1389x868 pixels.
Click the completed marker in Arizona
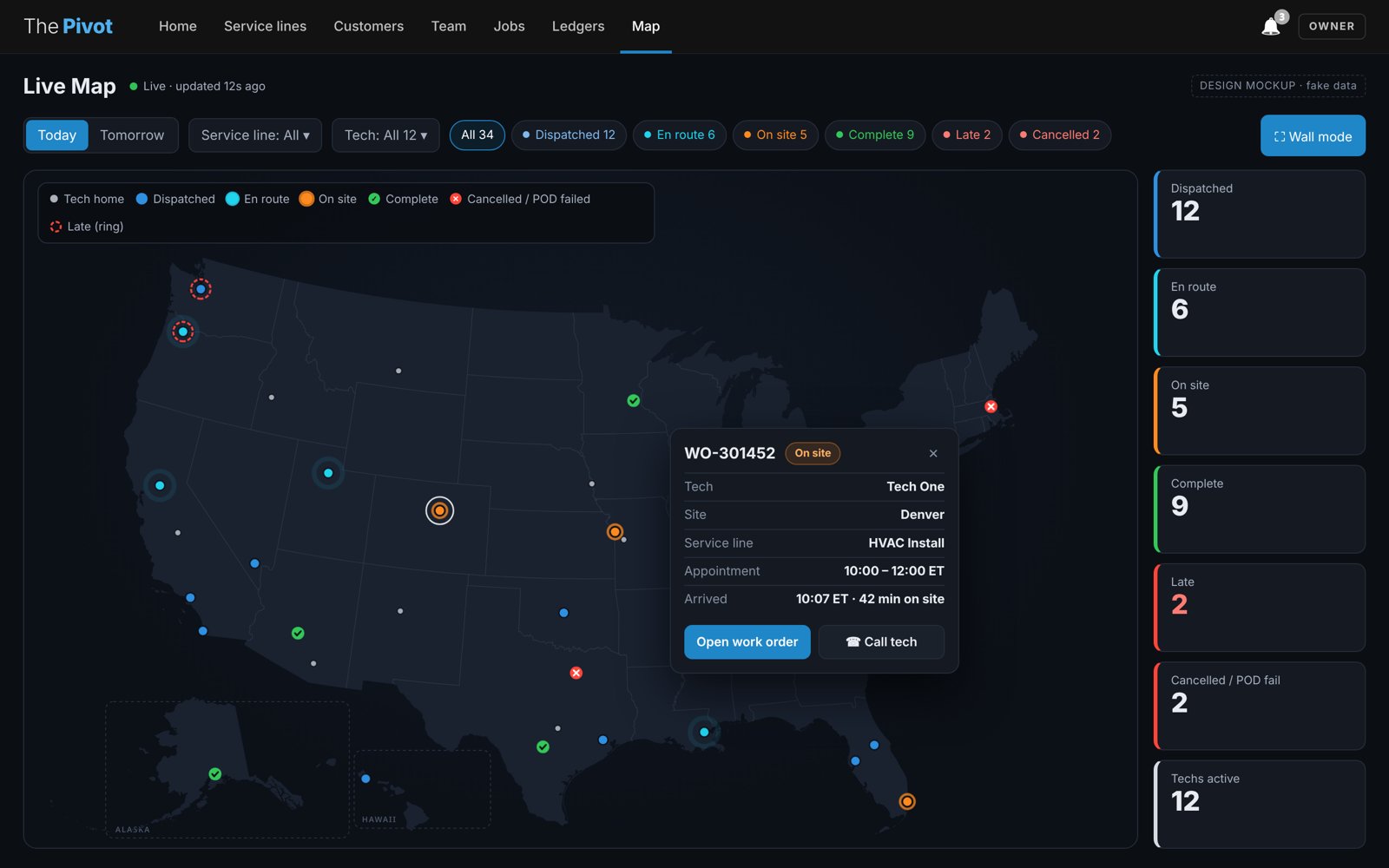298,633
